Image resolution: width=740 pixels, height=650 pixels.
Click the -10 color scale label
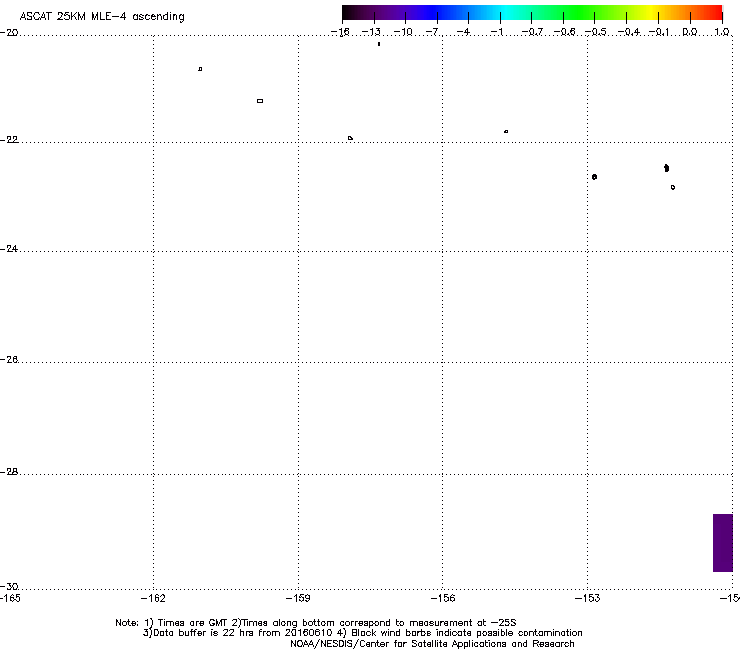403,32
